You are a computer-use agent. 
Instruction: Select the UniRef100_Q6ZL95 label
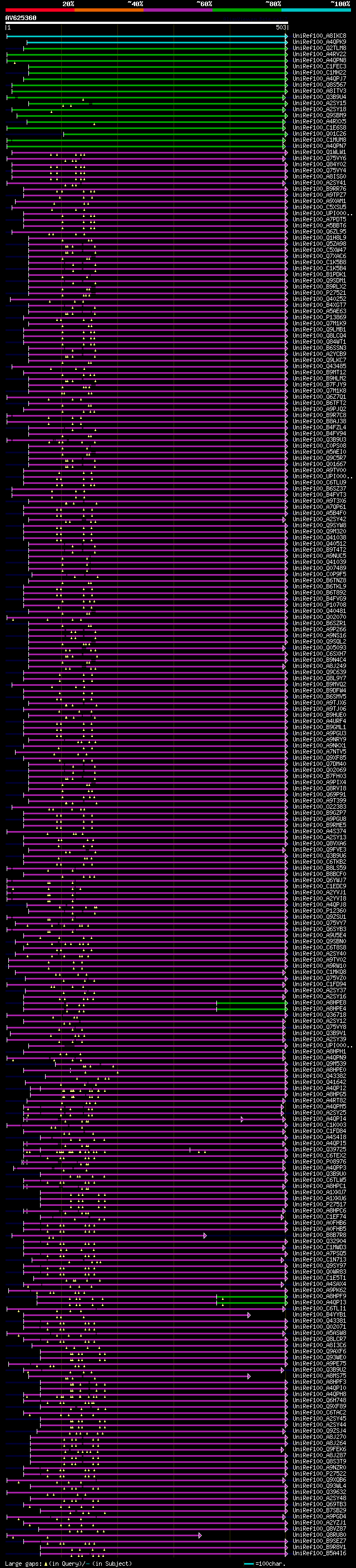pos(319,232)
